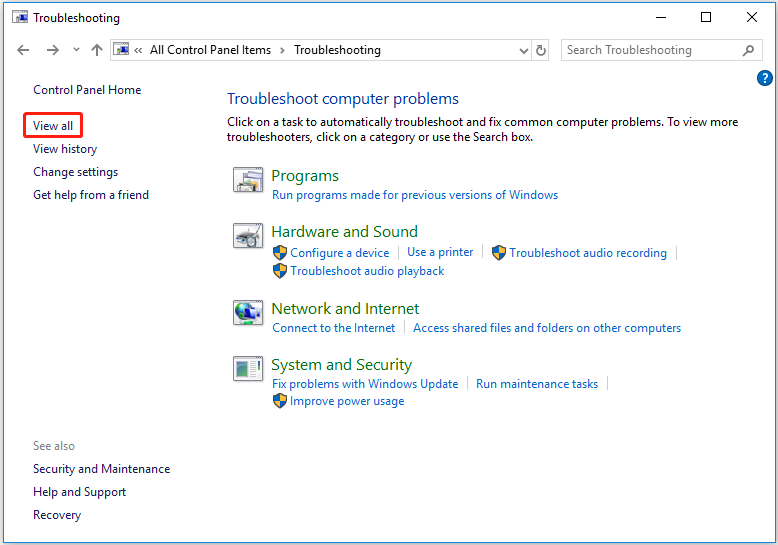Viewport: 778px width, 545px height.
Task: Choose Improve power usage
Action: [347, 401]
